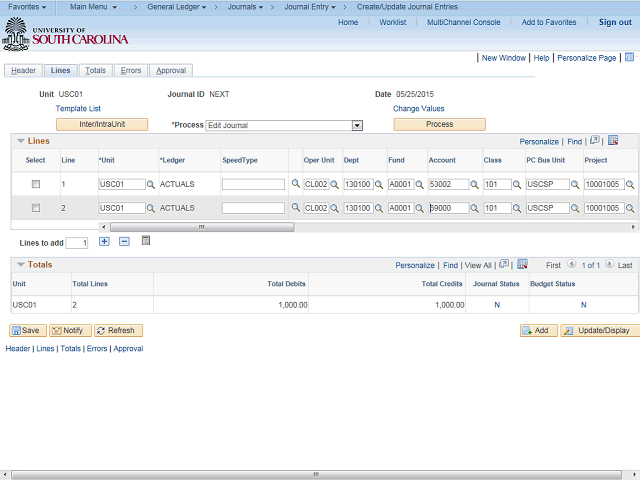Open the Main Menu dropdown
Image resolution: width=640 pixels, height=480 pixels.
coord(93,7)
